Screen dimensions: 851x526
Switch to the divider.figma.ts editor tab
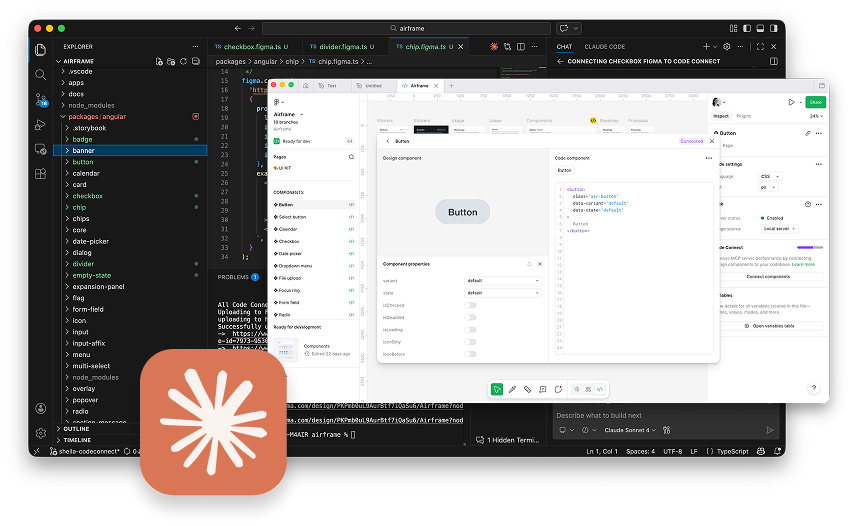point(343,47)
